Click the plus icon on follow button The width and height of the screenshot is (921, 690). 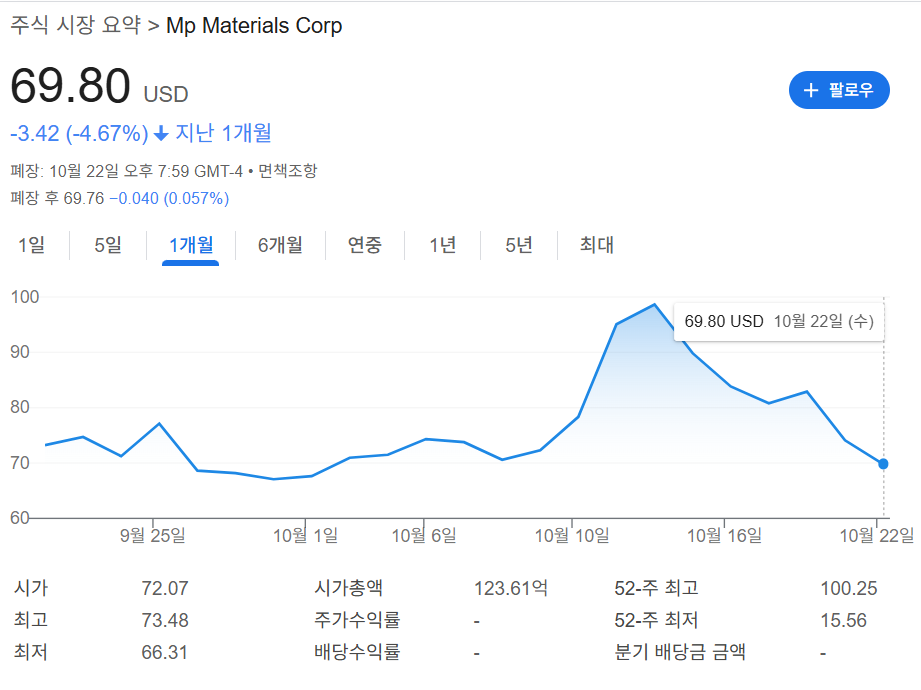[x=810, y=90]
